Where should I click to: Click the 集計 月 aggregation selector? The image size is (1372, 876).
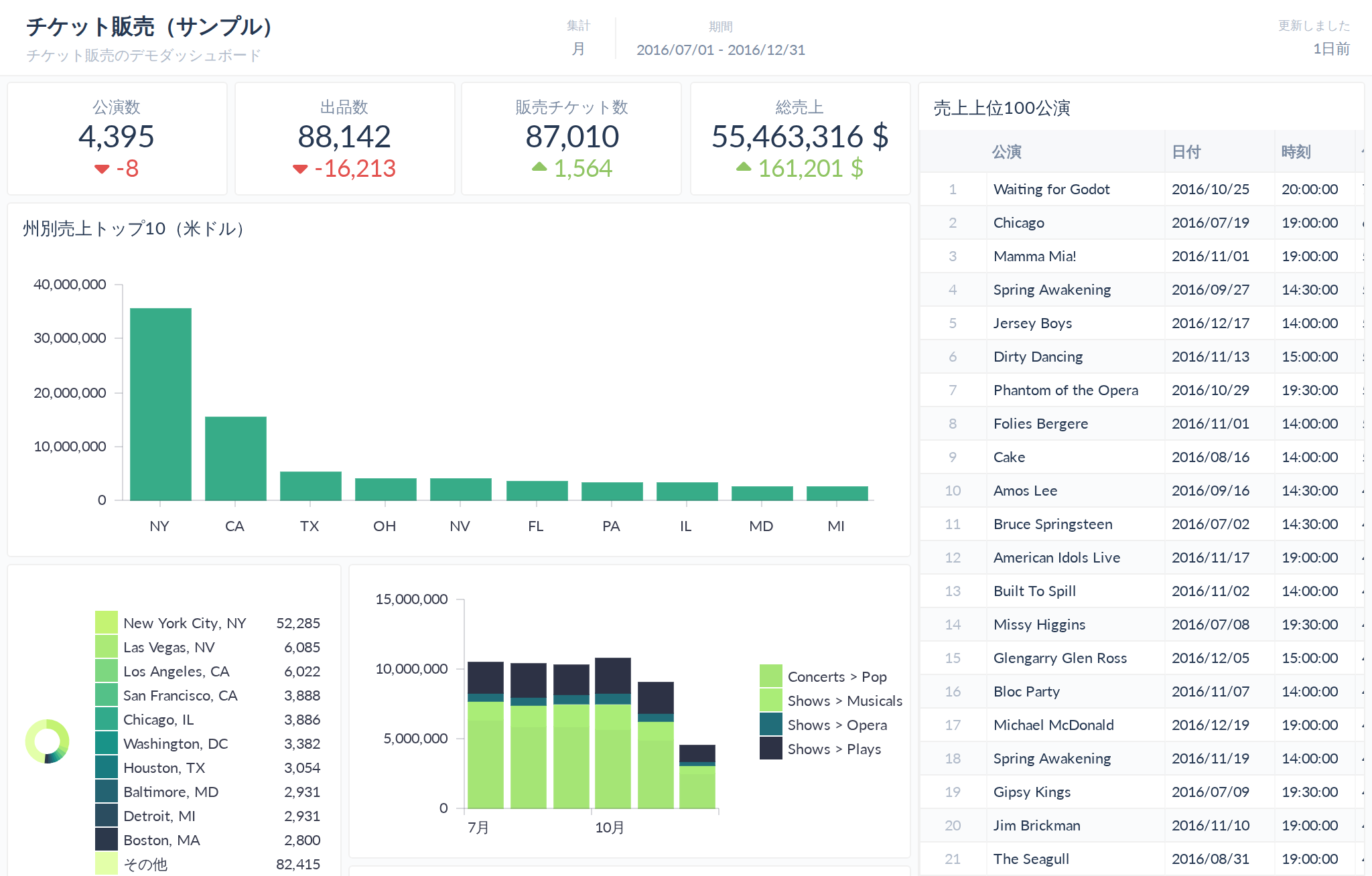(x=579, y=38)
